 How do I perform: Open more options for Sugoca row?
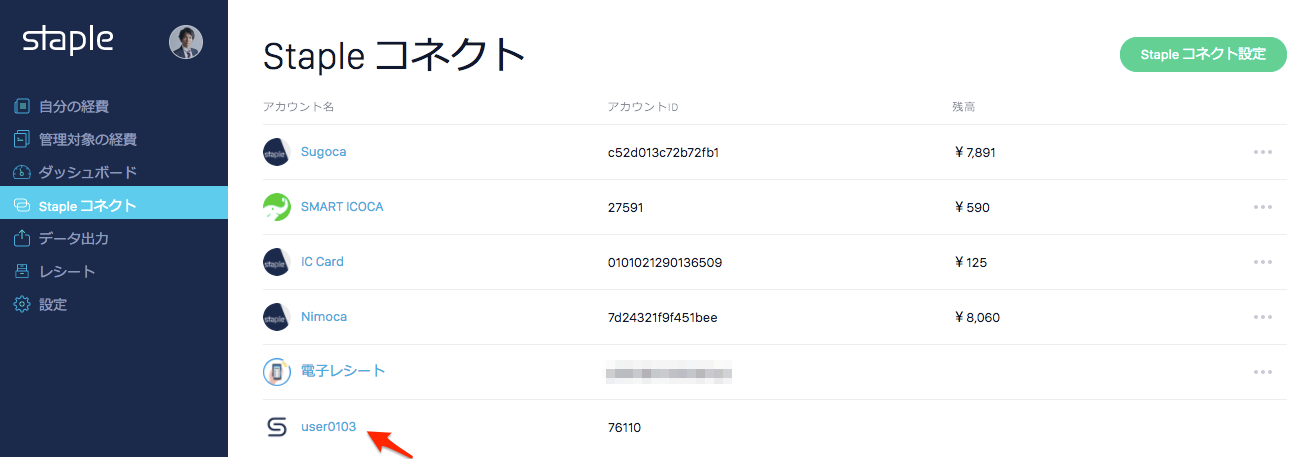pos(1263,152)
